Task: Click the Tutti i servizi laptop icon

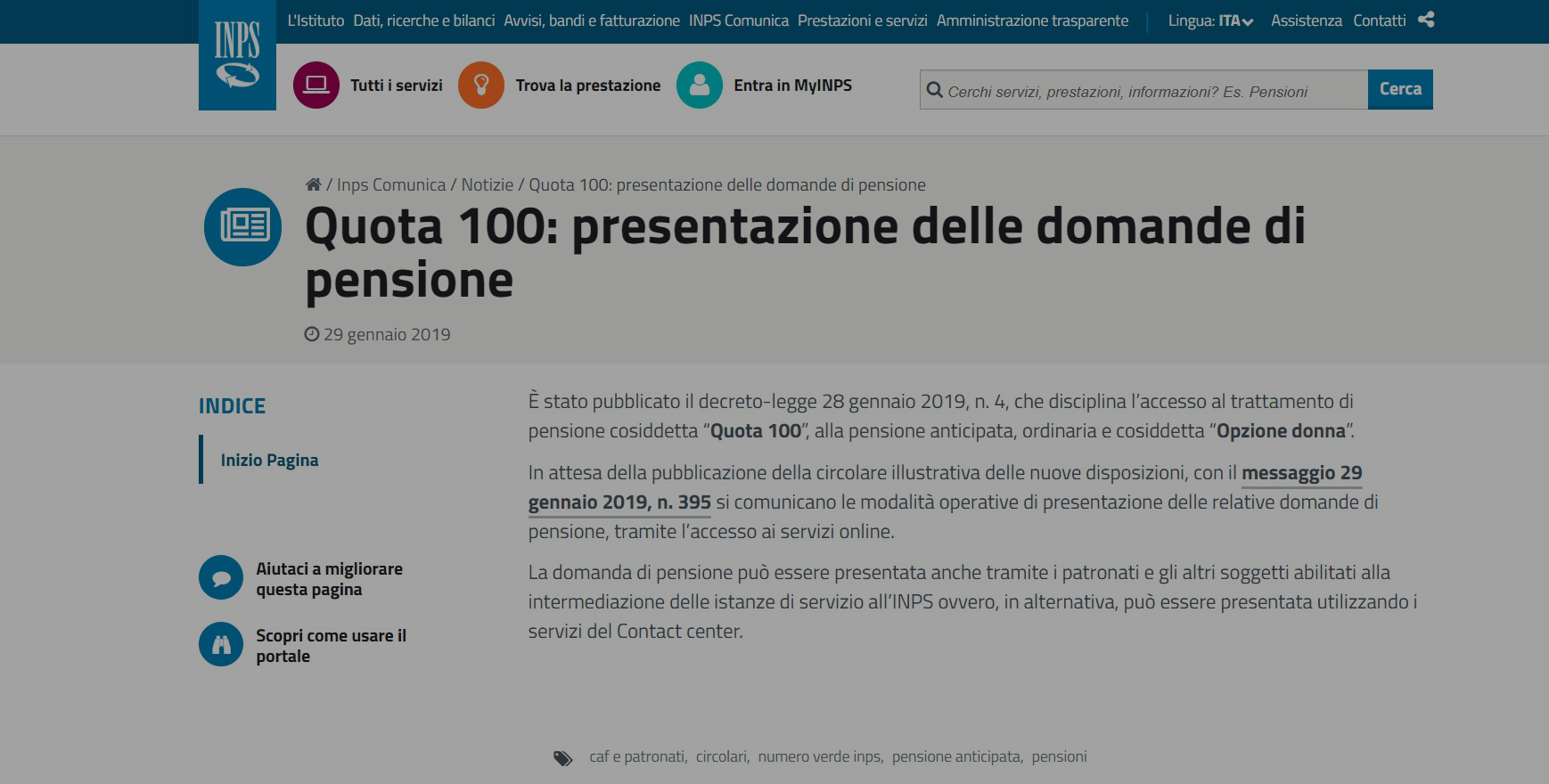Action: 316,85
